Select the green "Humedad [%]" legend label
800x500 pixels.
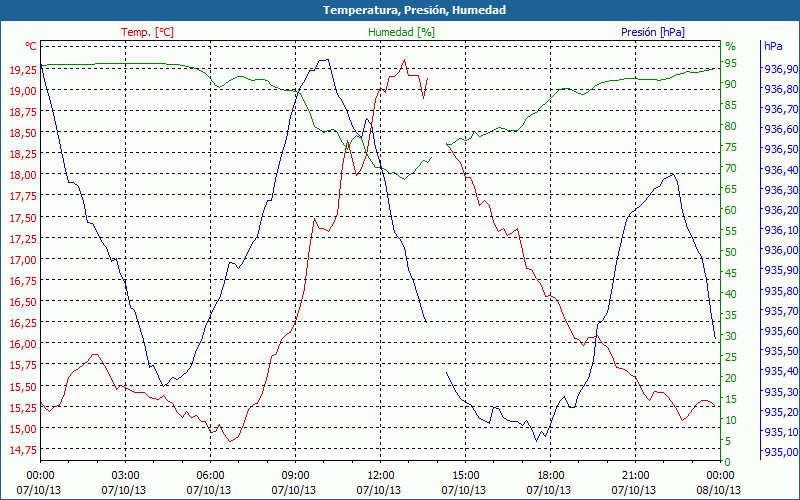[402, 32]
